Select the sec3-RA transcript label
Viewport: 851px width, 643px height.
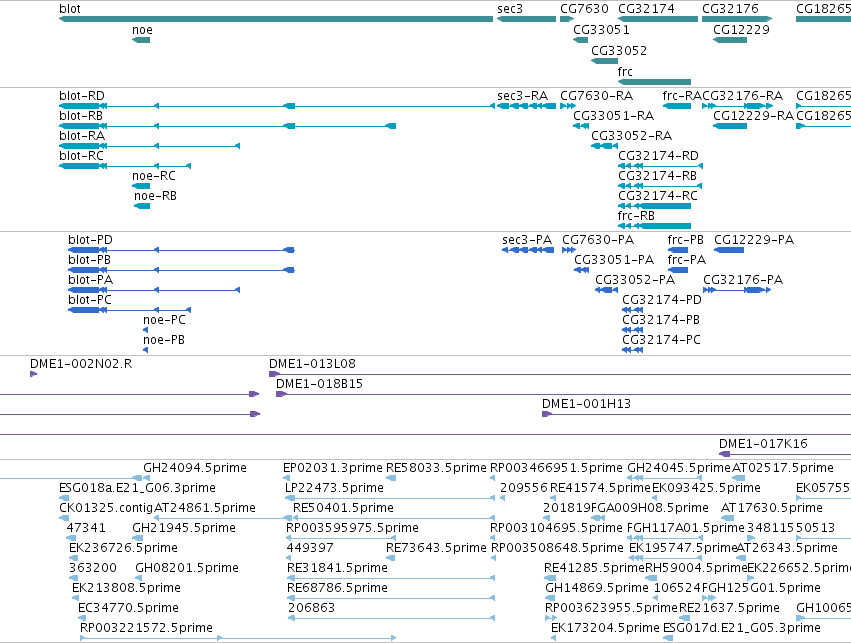[x=523, y=96]
